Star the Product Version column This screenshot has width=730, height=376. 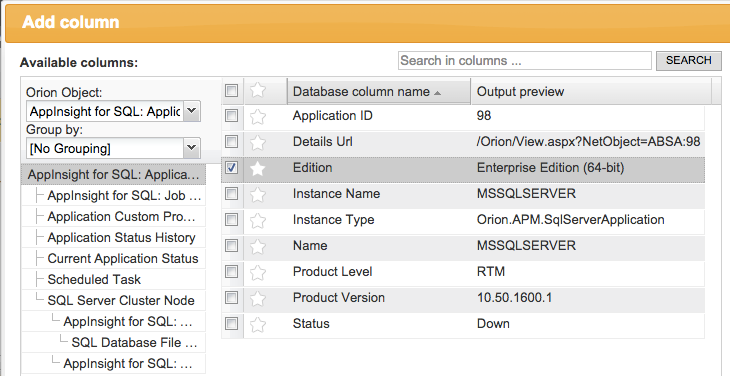(257, 299)
